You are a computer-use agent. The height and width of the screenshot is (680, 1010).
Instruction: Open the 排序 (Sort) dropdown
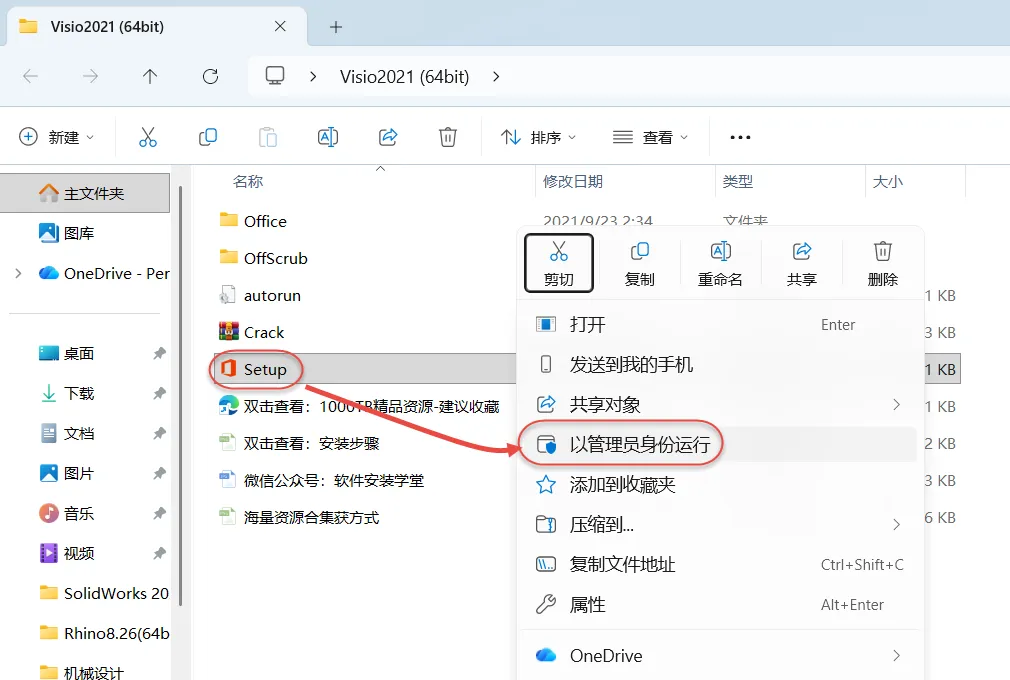click(x=538, y=137)
